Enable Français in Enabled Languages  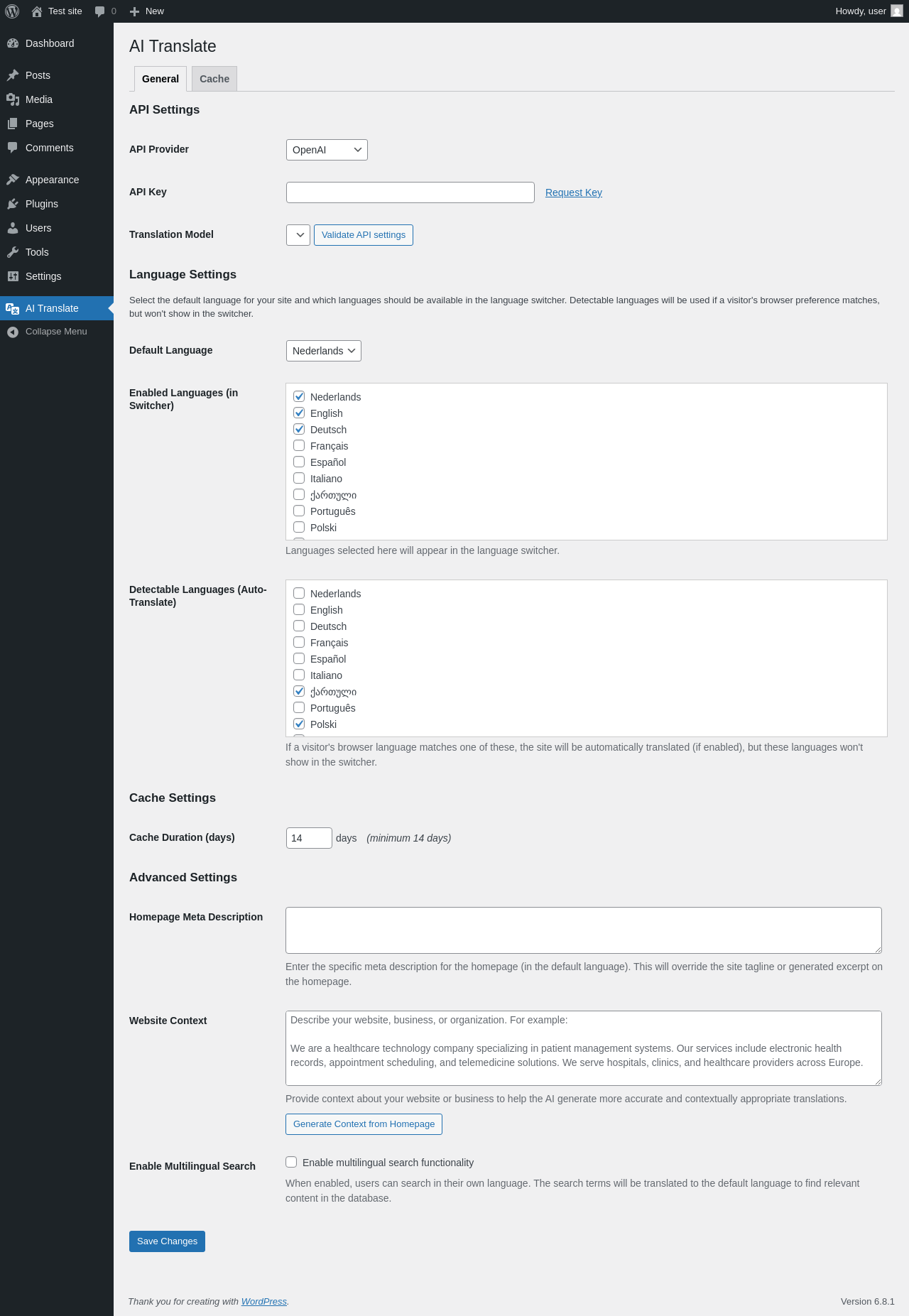[299, 445]
